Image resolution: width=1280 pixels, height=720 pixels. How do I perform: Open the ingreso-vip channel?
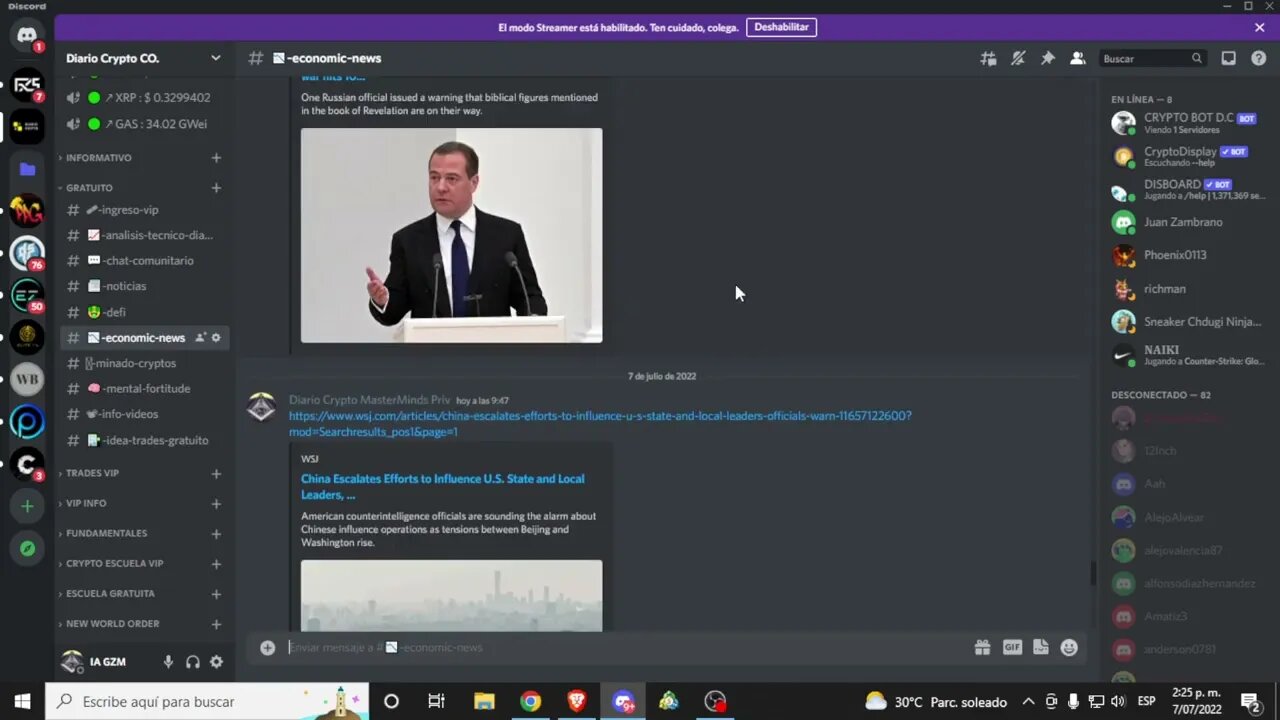coord(144,210)
